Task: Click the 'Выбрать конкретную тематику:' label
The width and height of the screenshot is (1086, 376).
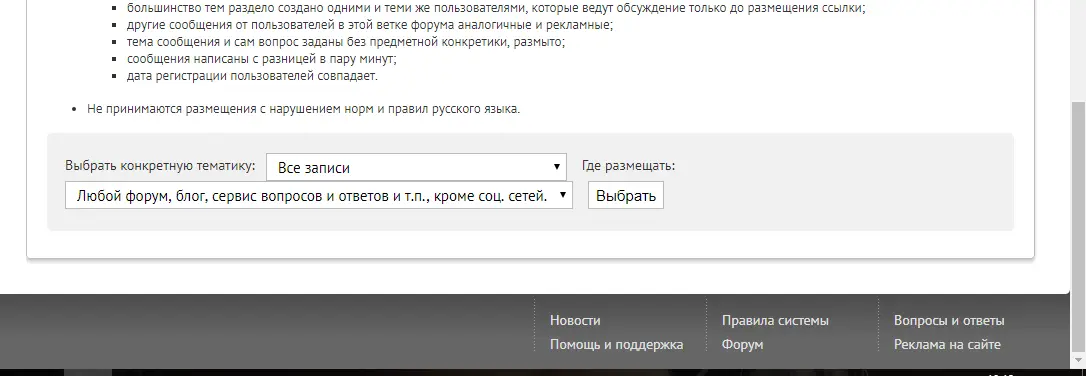Action: [x=160, y=166]
